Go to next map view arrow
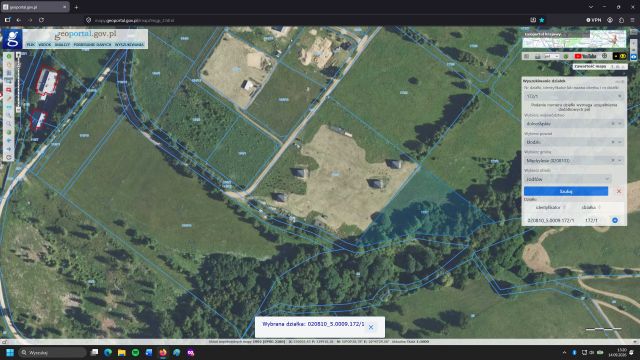 pos(9,149)
